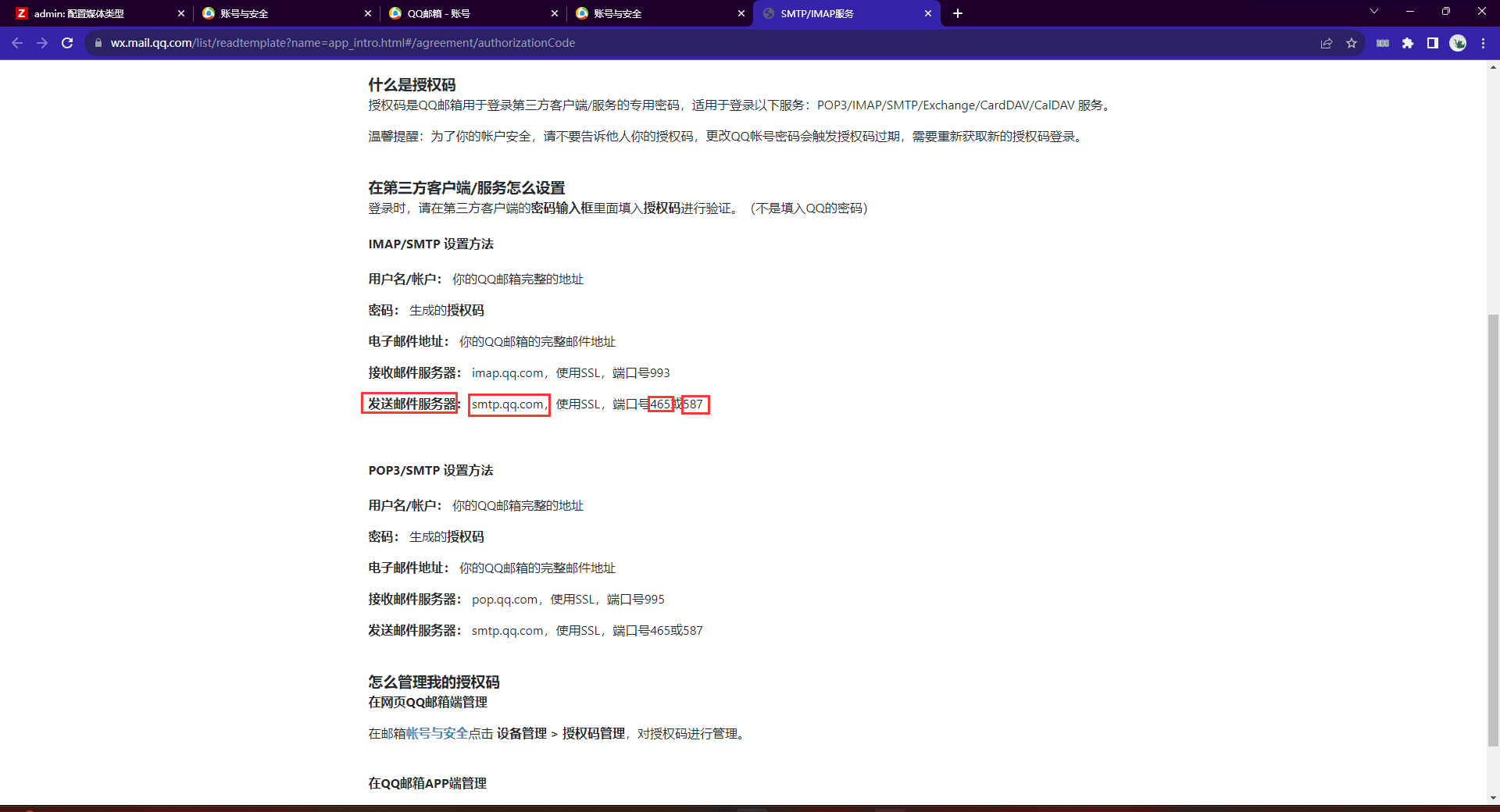Switch to the second 账号与安全 tab
The image size is (1500, 812).
click(659, 13)
